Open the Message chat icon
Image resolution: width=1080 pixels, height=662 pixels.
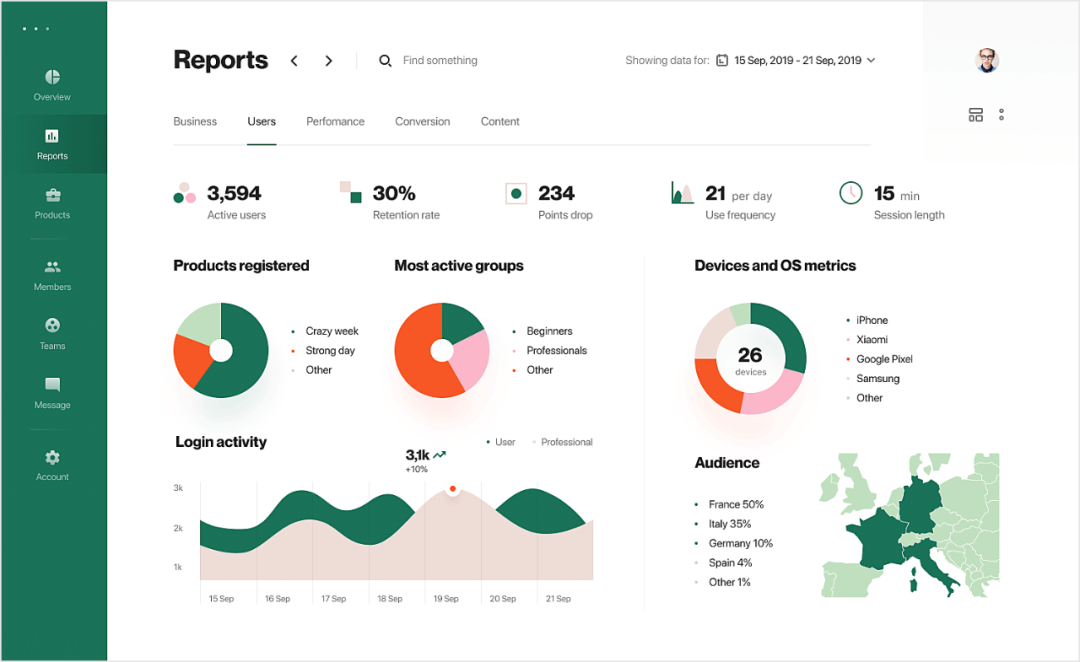[x=52, y=385]
